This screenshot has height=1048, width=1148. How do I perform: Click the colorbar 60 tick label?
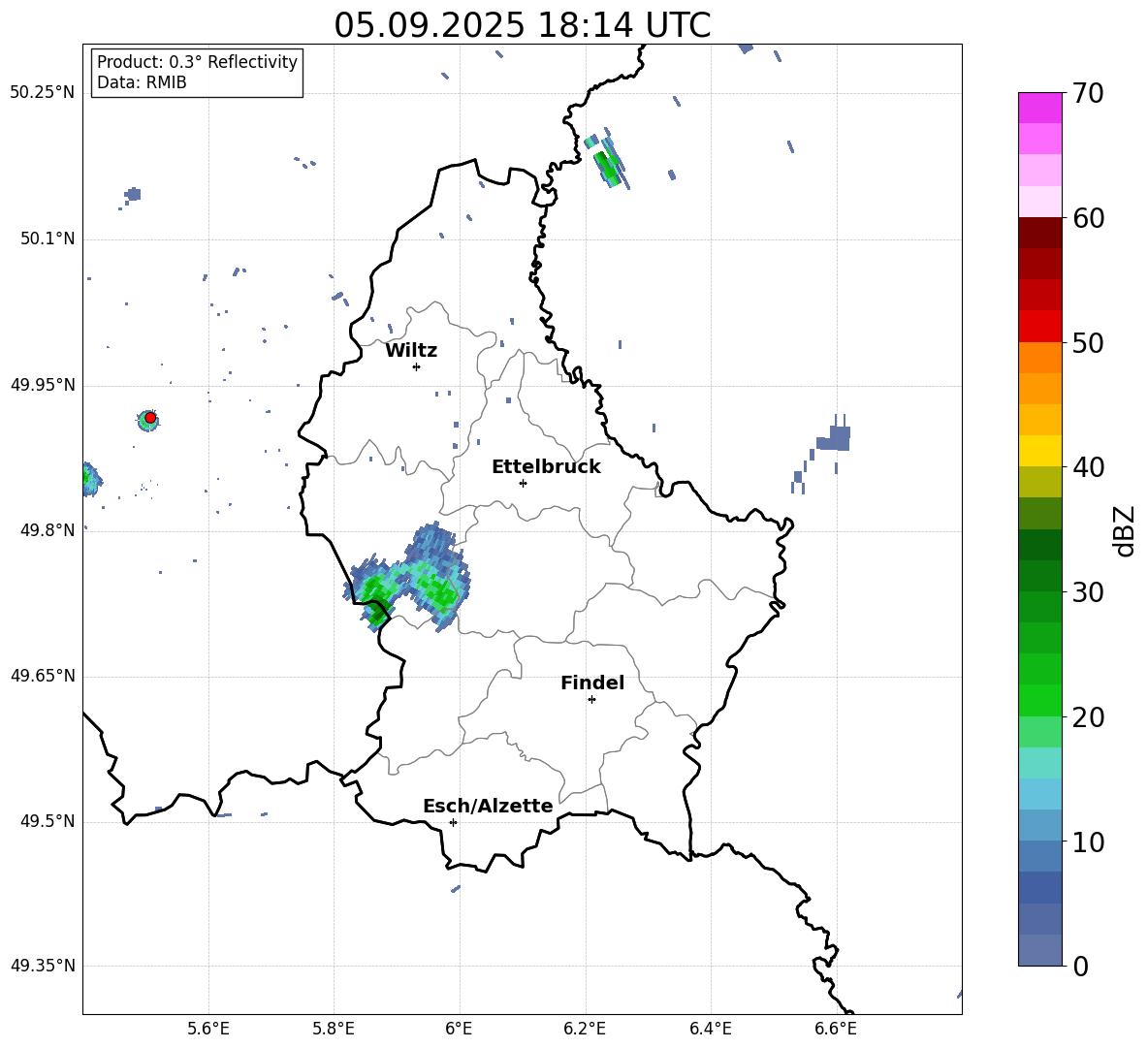point(1088,218)
